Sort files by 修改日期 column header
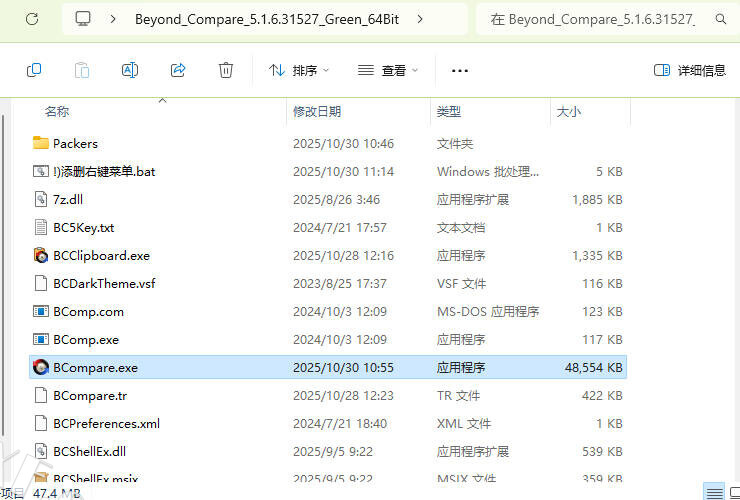740x500 pixels. [x=317, y=111]
